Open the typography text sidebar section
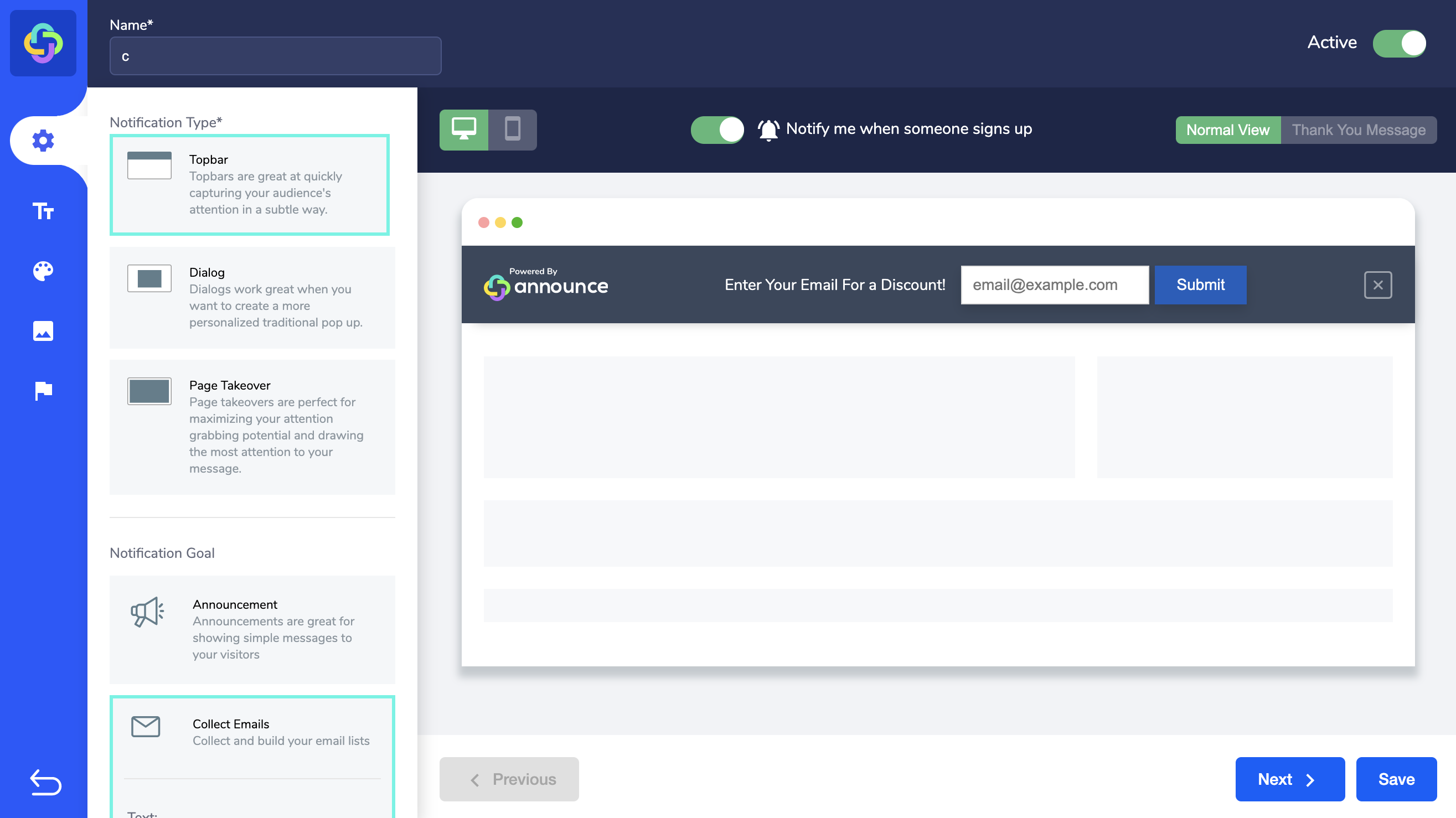1456x818 pixels. click(43, 211)
